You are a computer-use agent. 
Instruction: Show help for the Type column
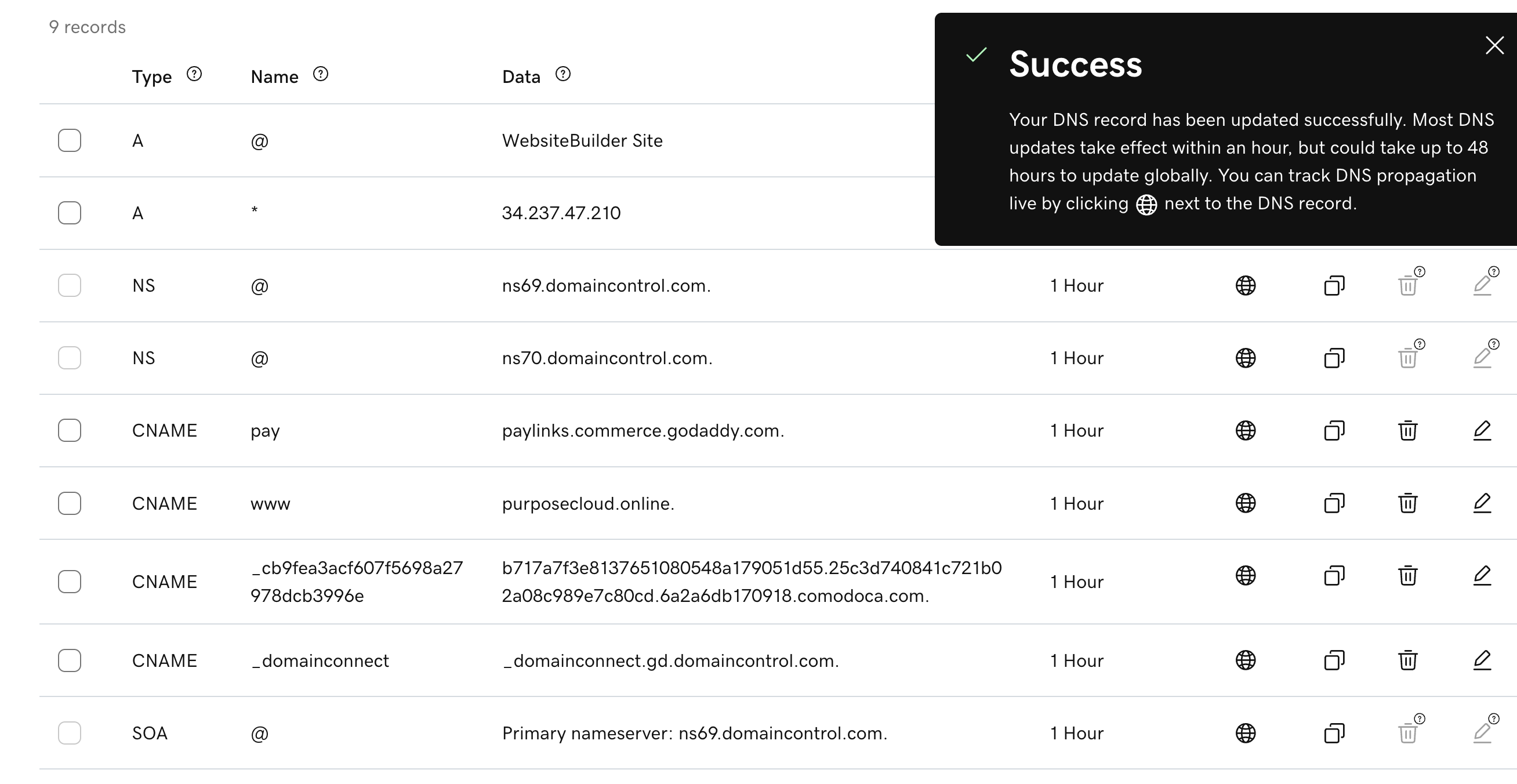tap(194, 74)
